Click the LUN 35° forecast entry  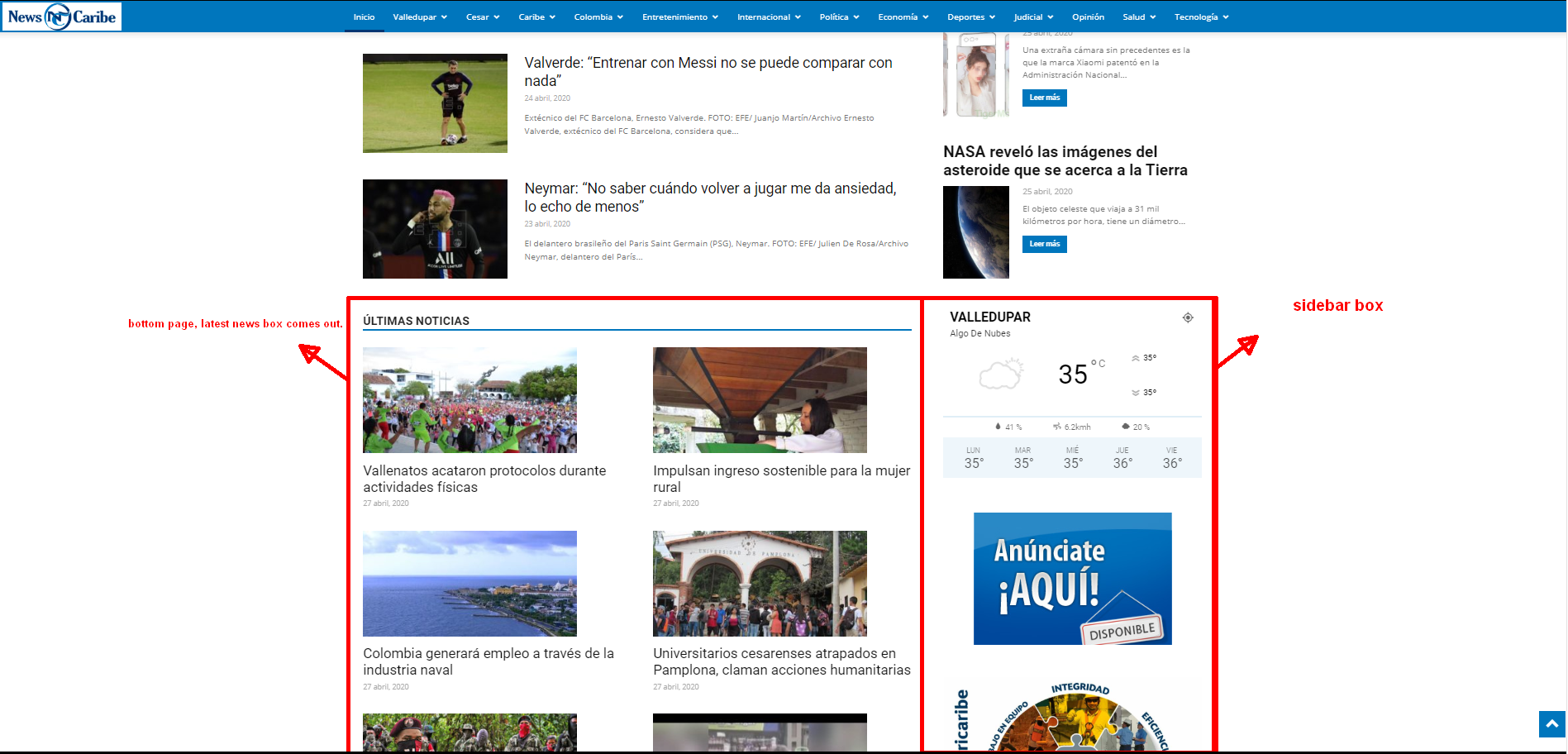point(974,458)
